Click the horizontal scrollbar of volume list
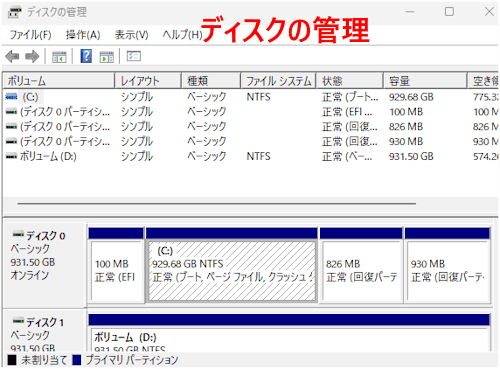The height and width of the screenshot is (369, 500). (x=217, y=203)
